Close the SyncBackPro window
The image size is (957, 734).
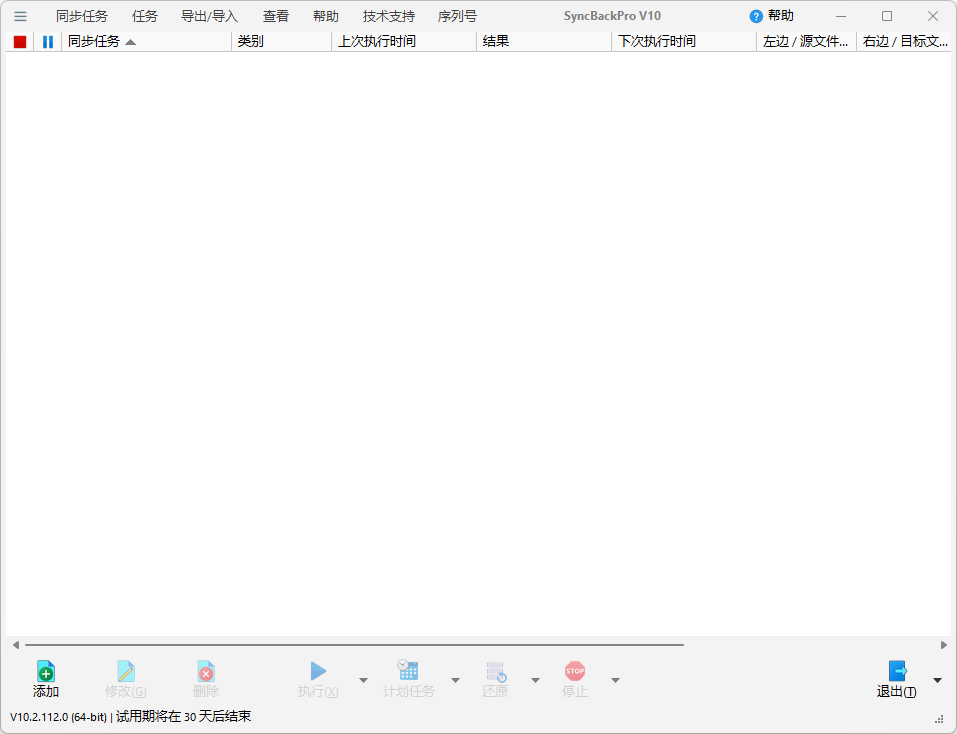click(x=933, y=16)
